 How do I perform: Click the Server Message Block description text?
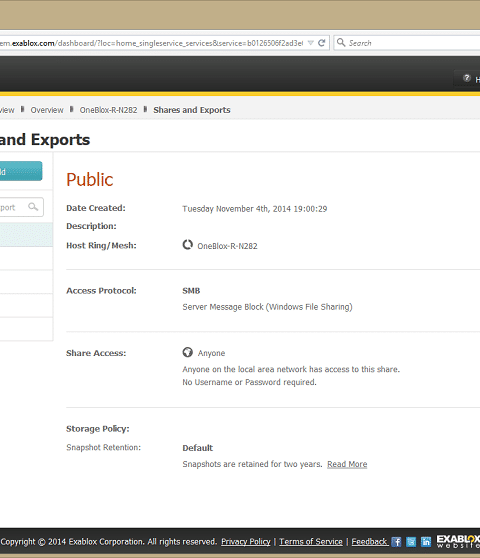tap(268, 307)
